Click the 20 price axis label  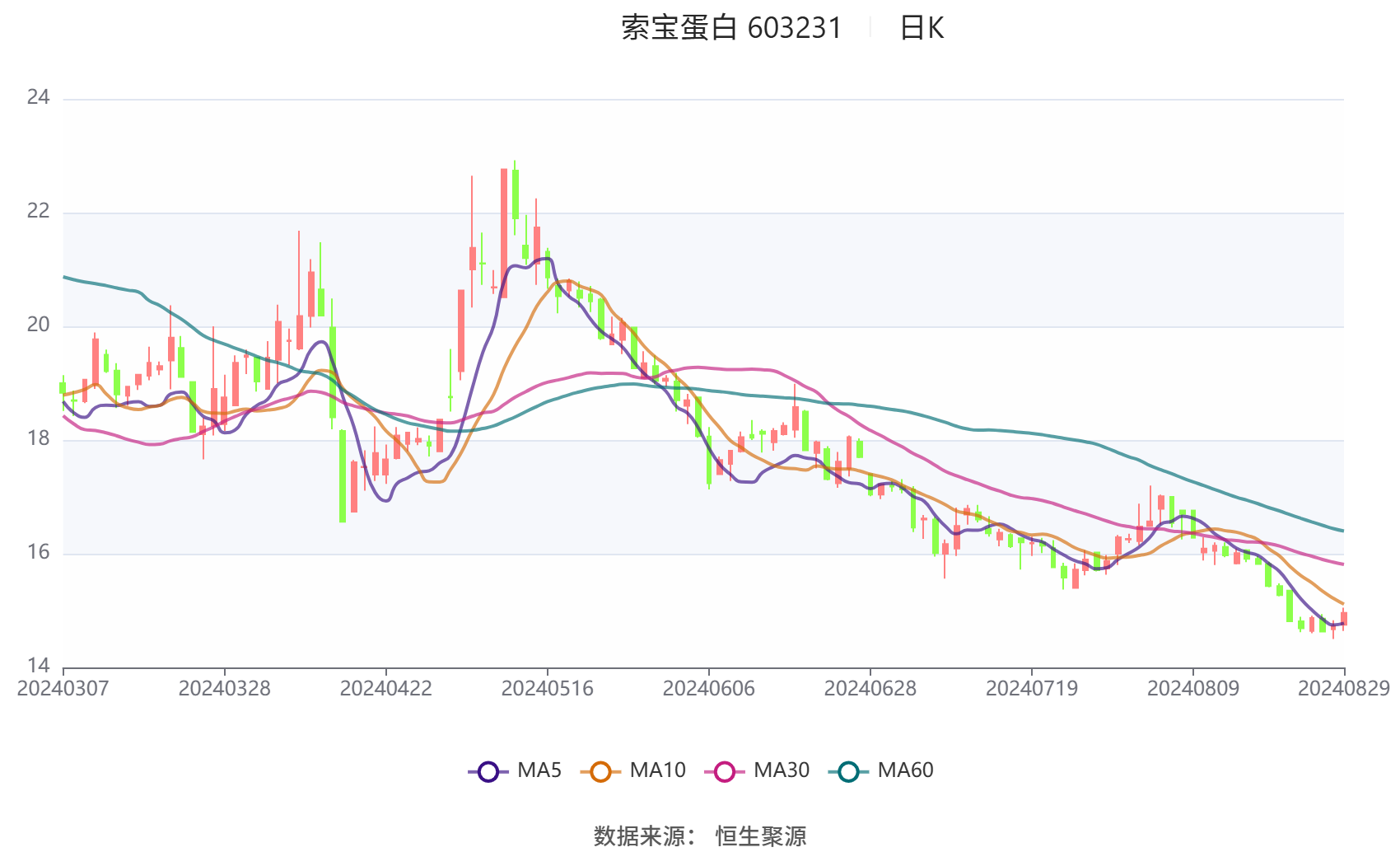coord(38,325)
